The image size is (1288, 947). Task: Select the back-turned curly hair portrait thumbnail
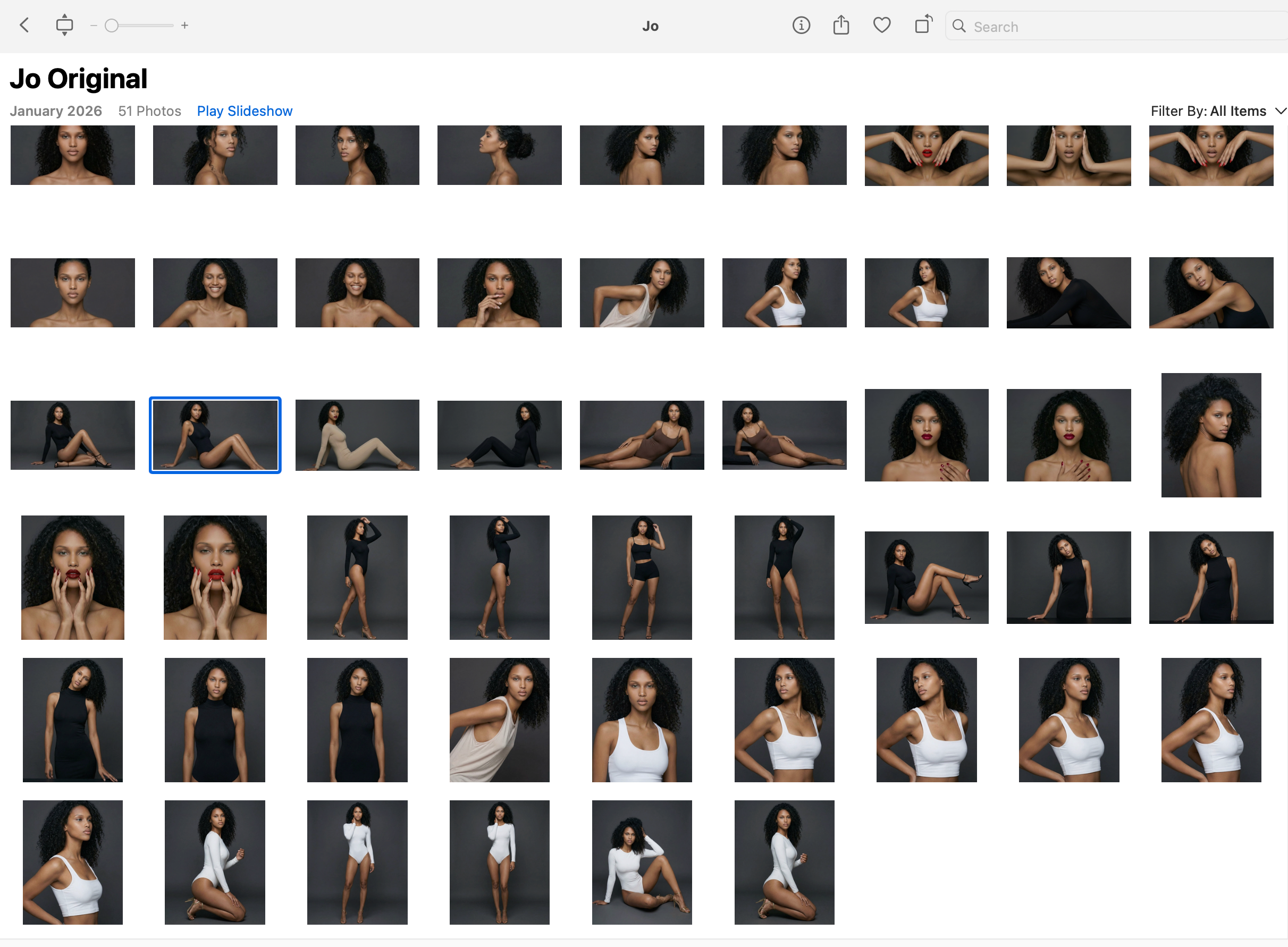click(1210, 435)
